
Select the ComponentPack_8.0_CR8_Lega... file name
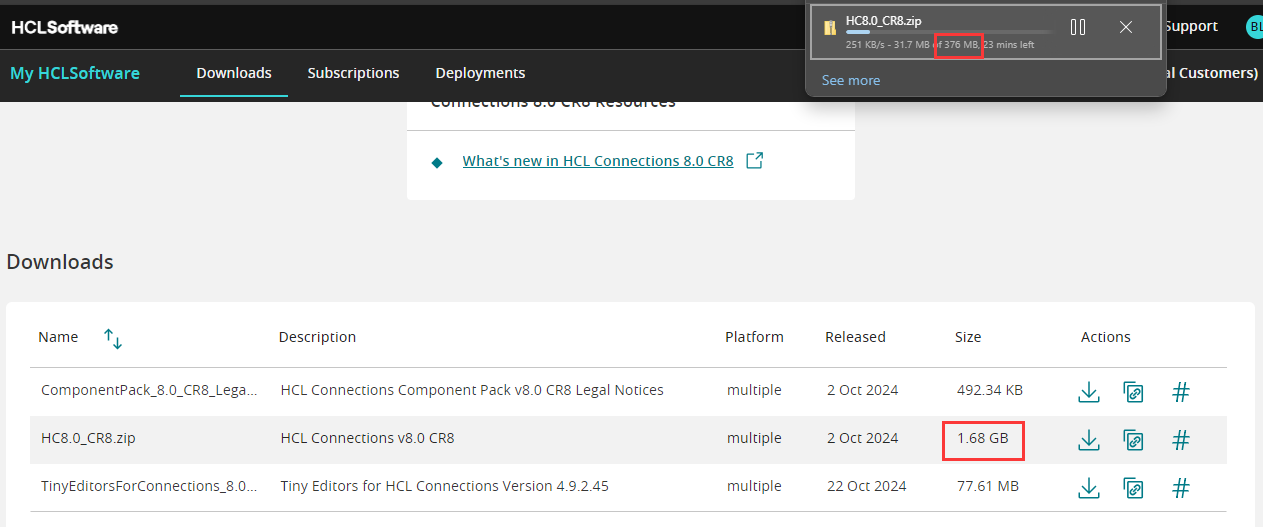(149, 390)
